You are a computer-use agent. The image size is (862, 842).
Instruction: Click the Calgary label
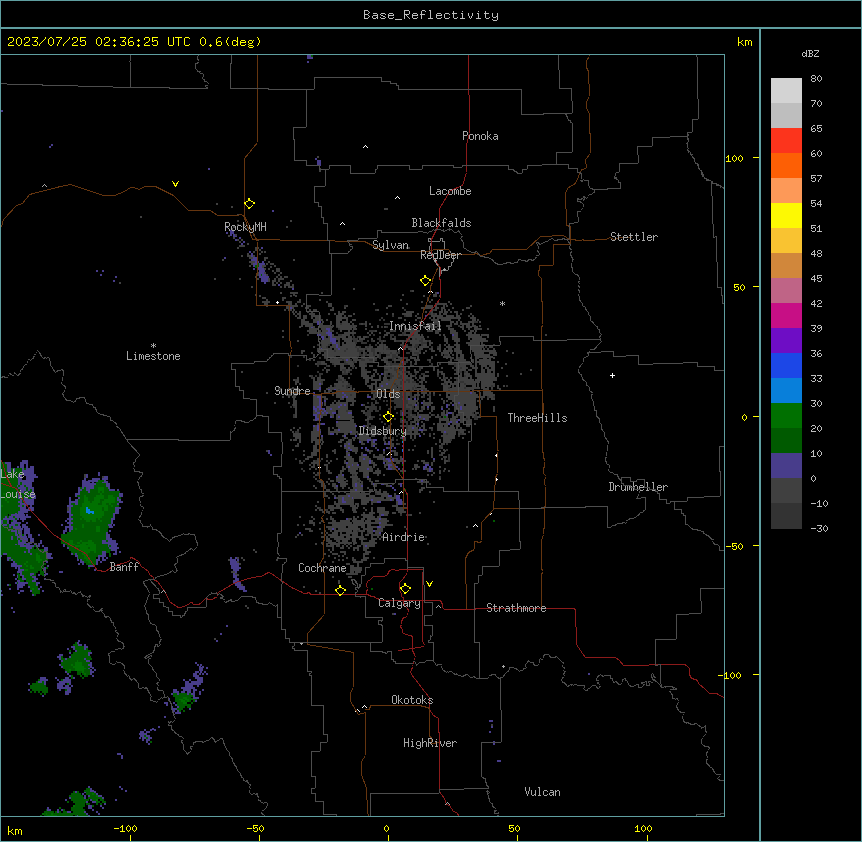pos(399,603)
